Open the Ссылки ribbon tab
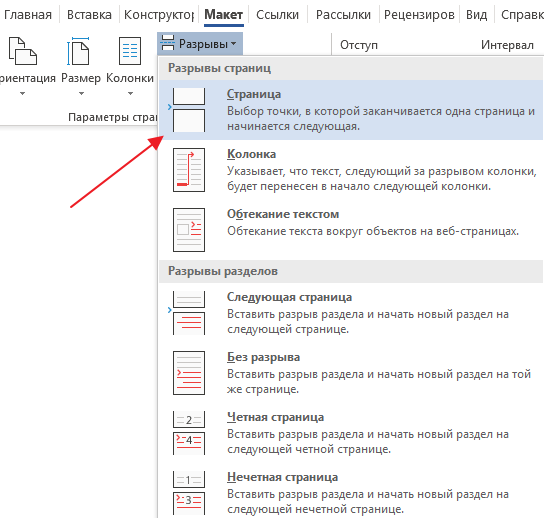 (277, 15)
